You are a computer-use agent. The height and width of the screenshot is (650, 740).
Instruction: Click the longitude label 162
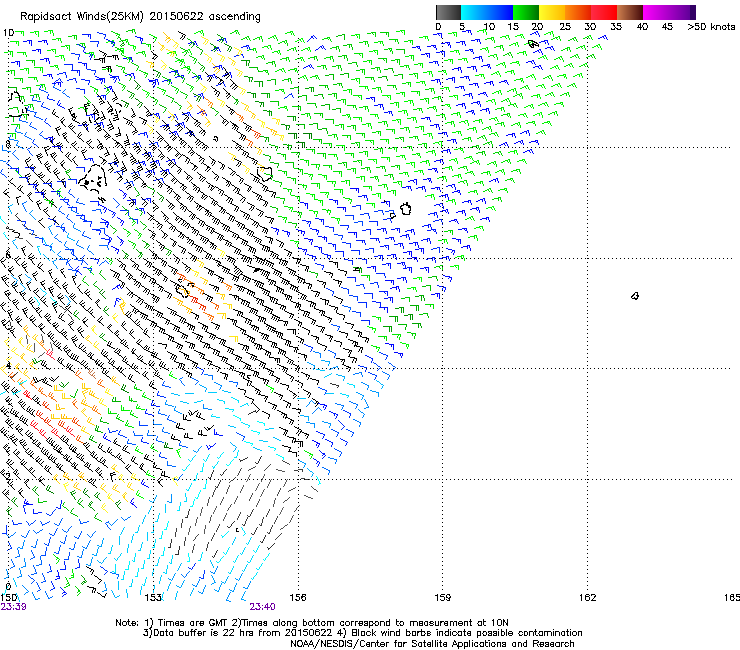coord(588,598)
